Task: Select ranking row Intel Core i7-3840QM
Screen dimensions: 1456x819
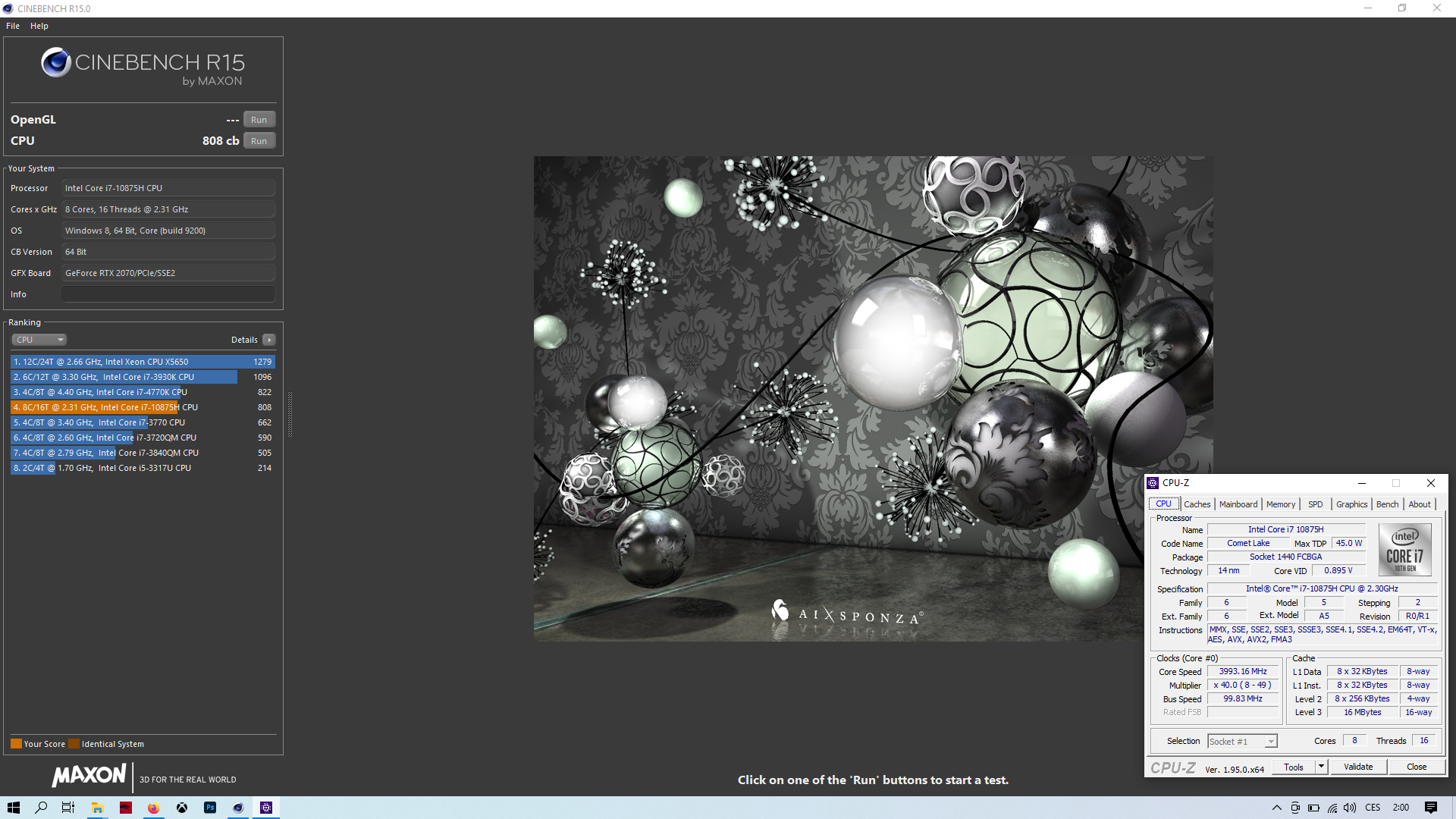Action: tap(143, 453)
